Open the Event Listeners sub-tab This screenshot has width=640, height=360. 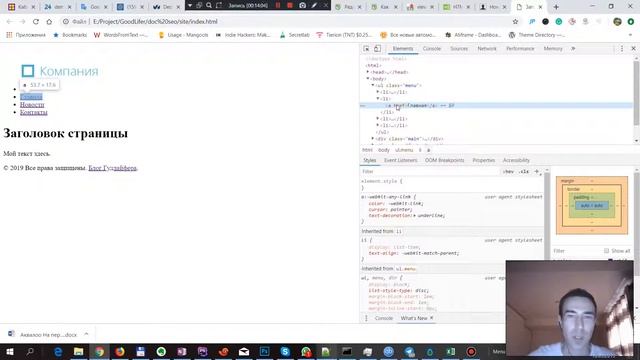click(x=400, y=160)
